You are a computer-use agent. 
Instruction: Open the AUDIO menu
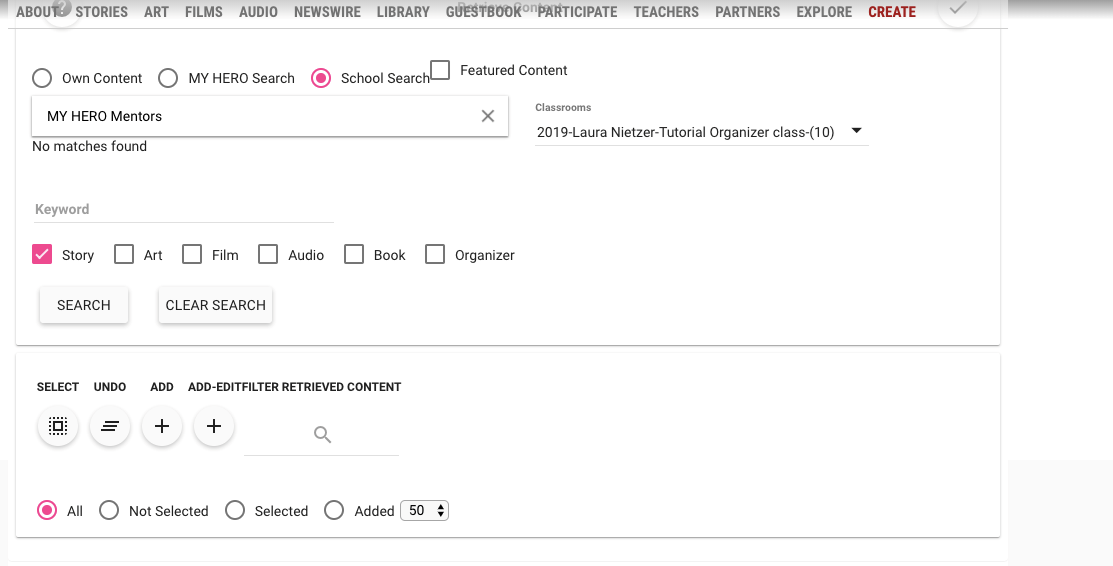[x=258, y=12]
